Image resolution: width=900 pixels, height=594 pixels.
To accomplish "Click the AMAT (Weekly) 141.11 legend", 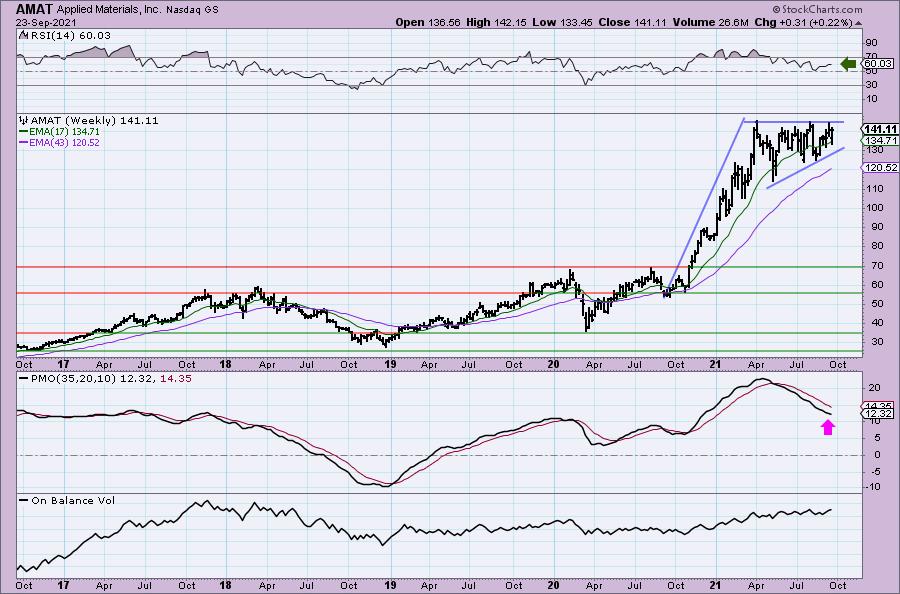I will [94, 121].
